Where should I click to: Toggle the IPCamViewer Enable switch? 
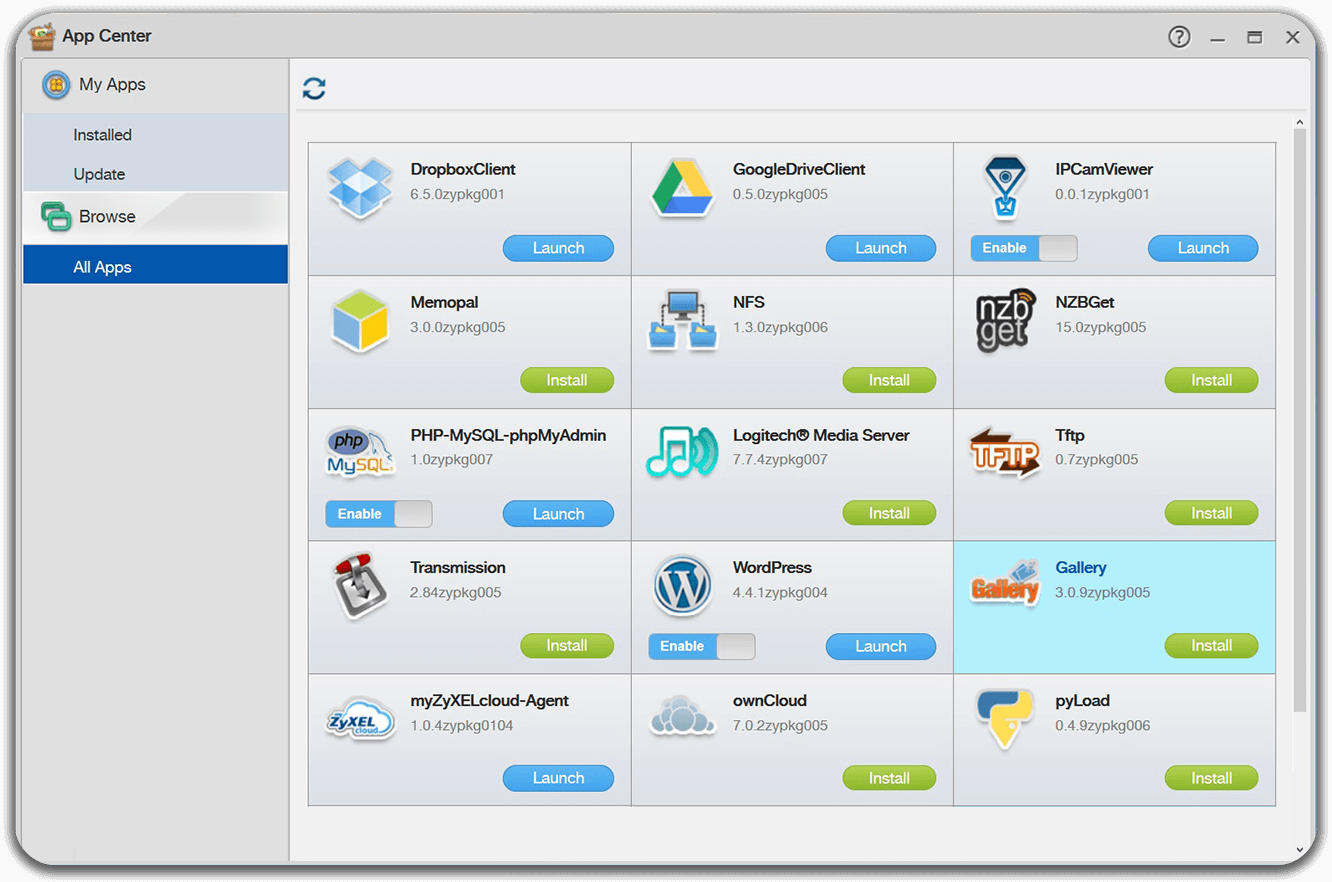pos(1024,248)
